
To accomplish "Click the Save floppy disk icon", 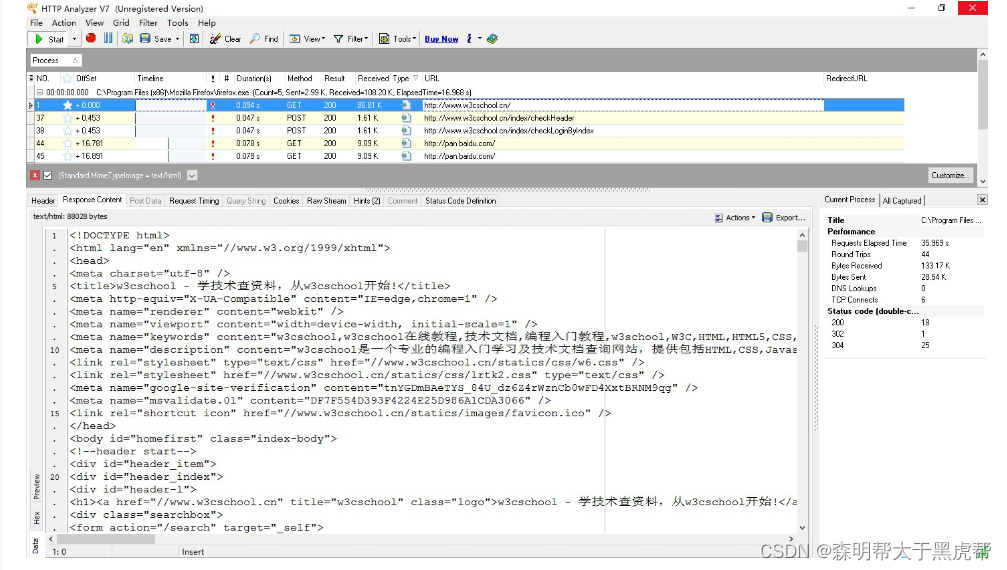I will pyautogui.click(x=145, y=39).
